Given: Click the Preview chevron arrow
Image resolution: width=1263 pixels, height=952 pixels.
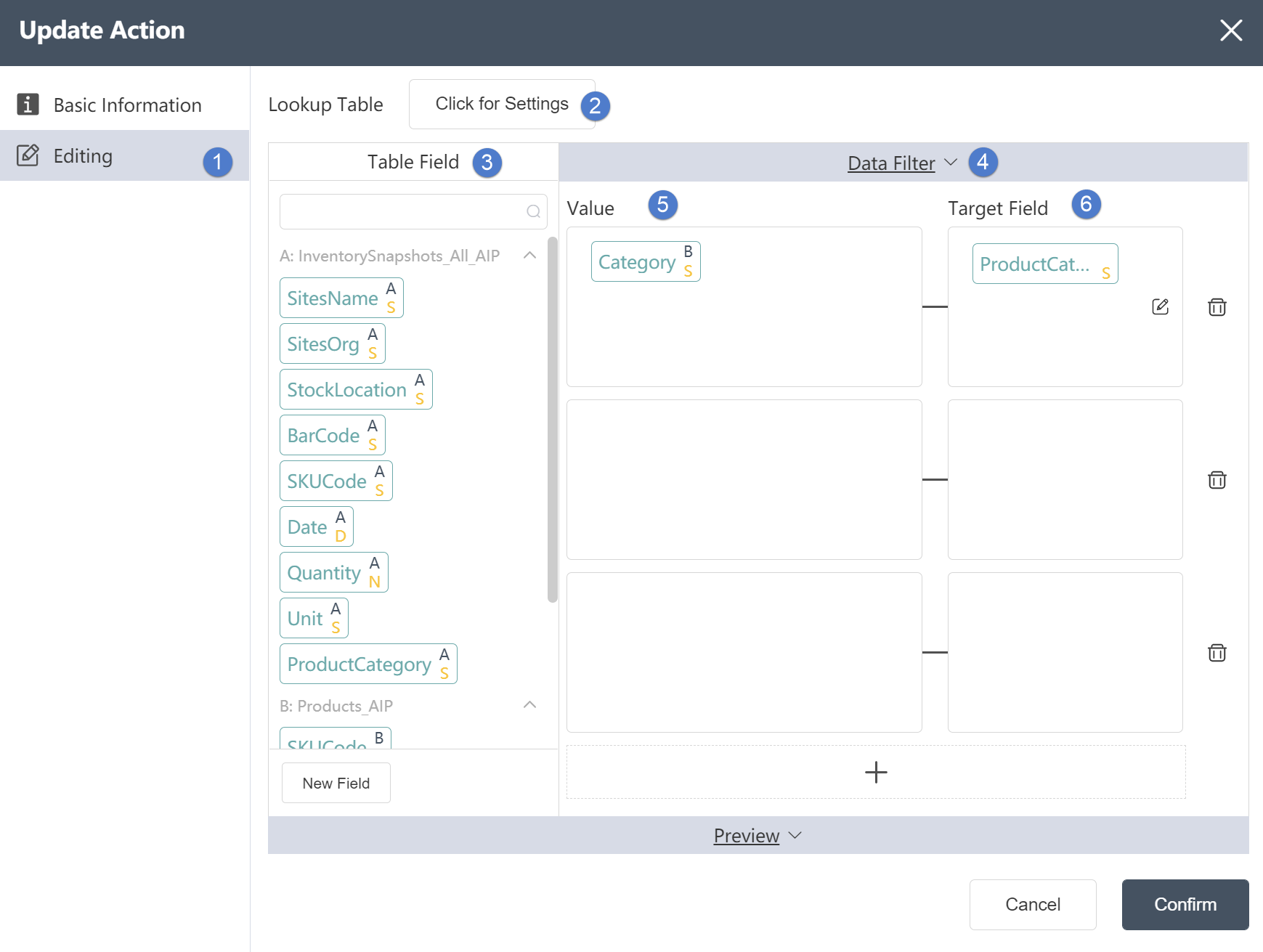Looking at the screenshot, I should pos(795,835).
